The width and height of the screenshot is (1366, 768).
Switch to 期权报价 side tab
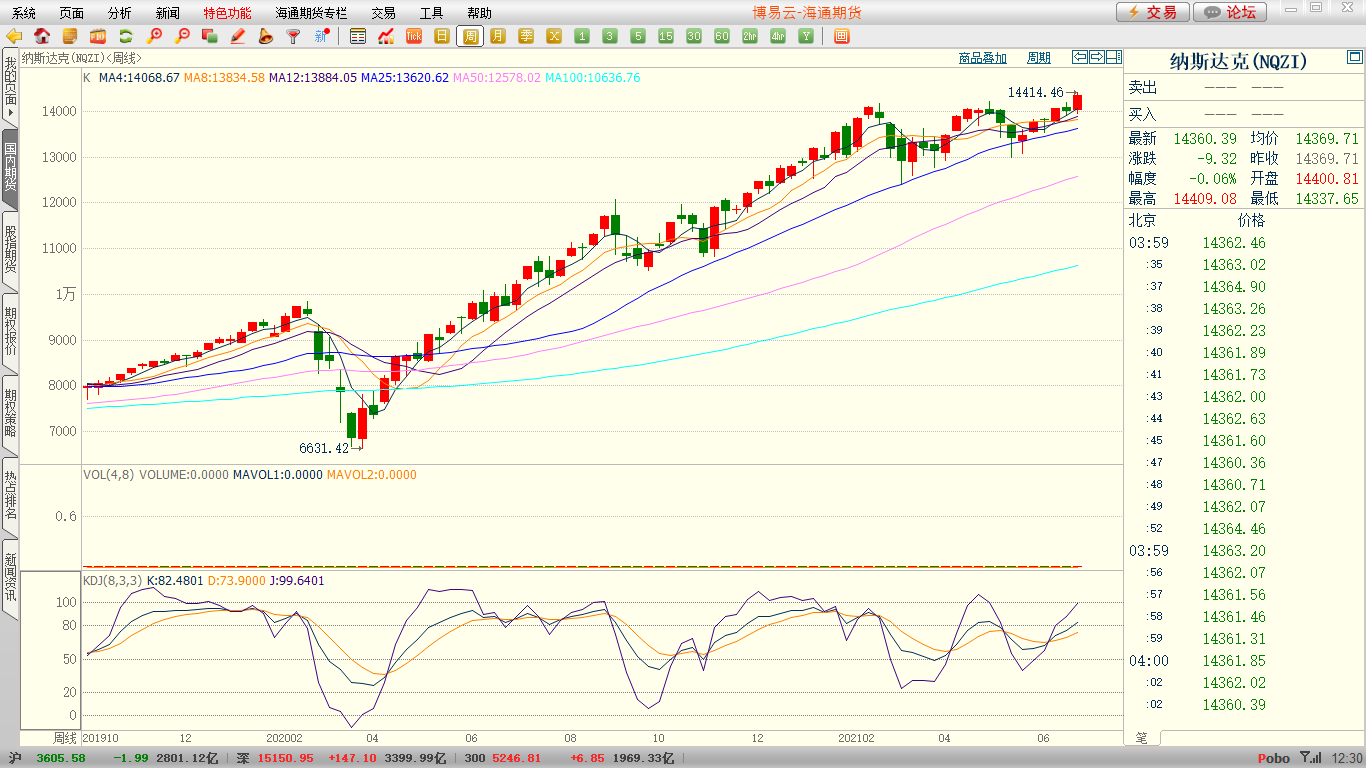[x=10, y=332]
